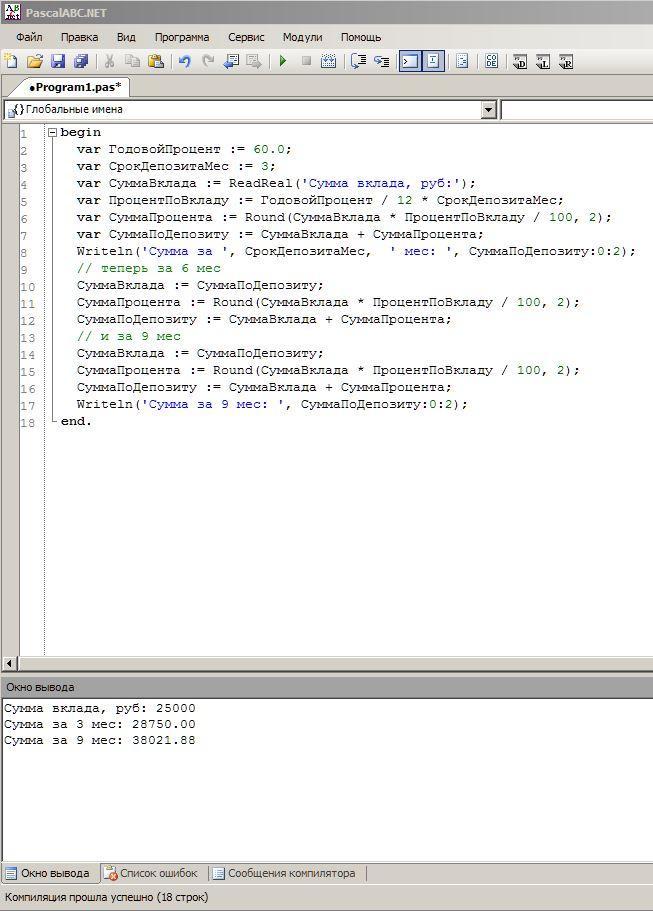Viewport: 653px width, 911px height.
Task: Paste from clipboard using toolbar icon
Action: click(x=155, y=61)
